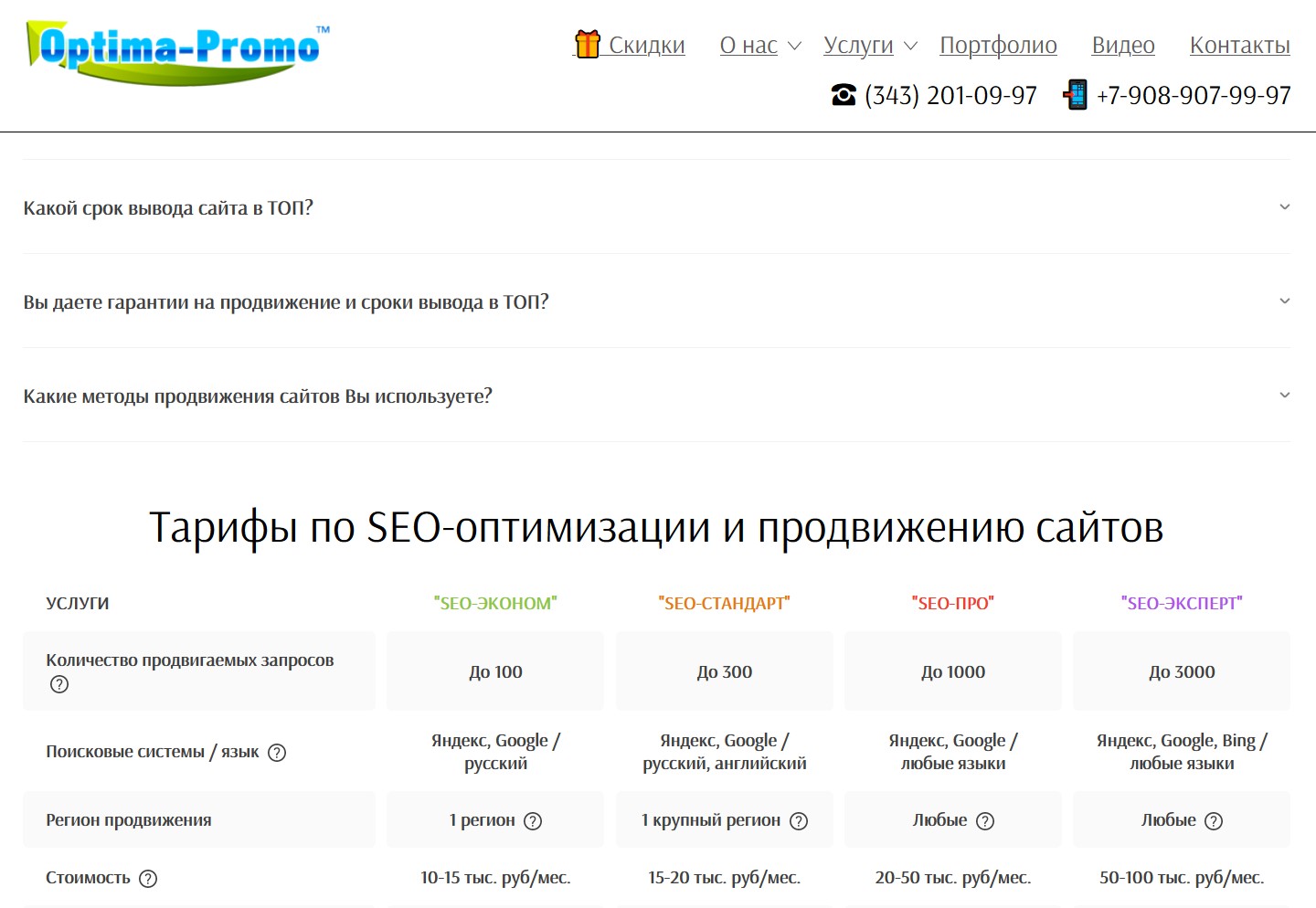Click the mobile phone icon
This screenshot has width=1316, height=908.
point(1077,95)
